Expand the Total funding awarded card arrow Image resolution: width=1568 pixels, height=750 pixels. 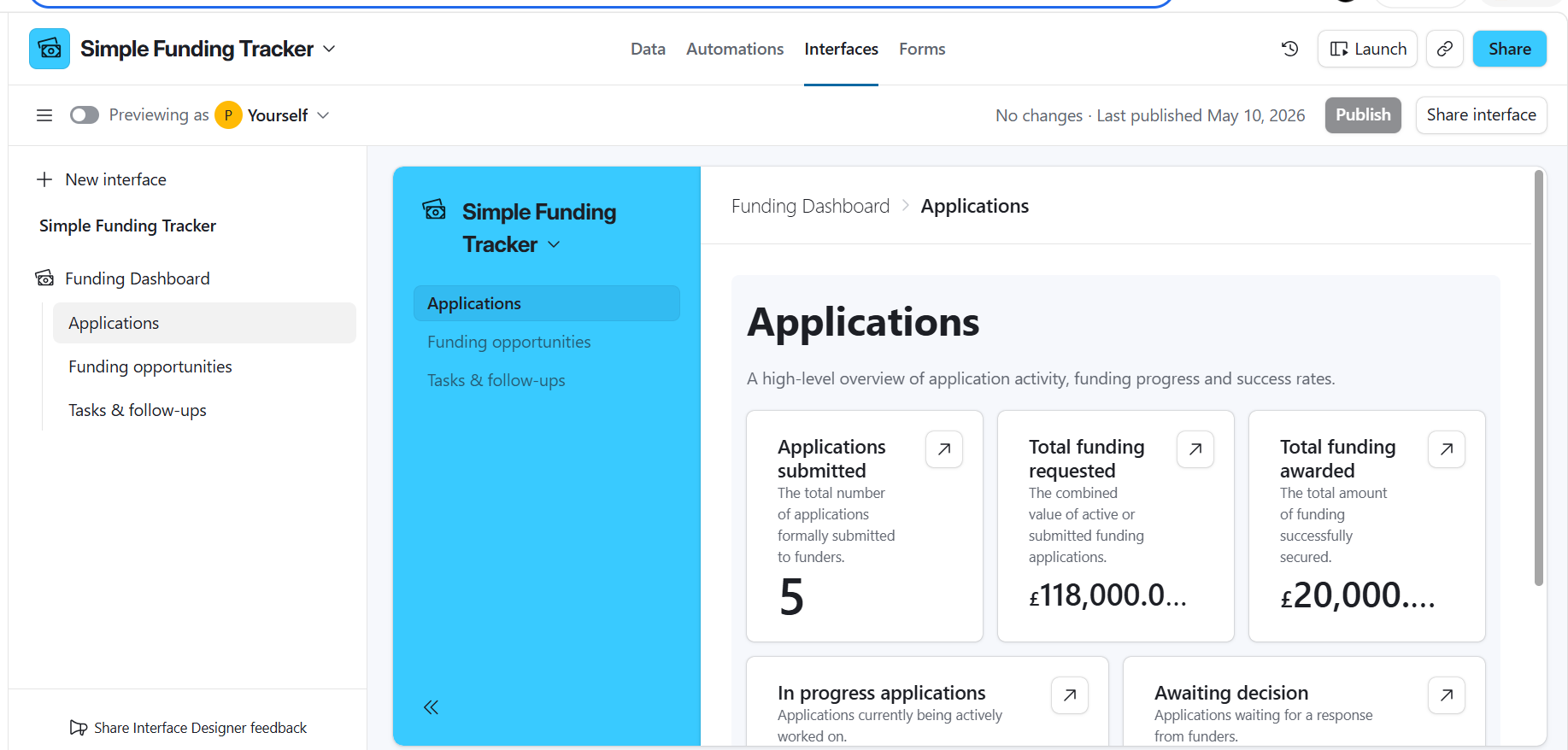click(1447, 449)
